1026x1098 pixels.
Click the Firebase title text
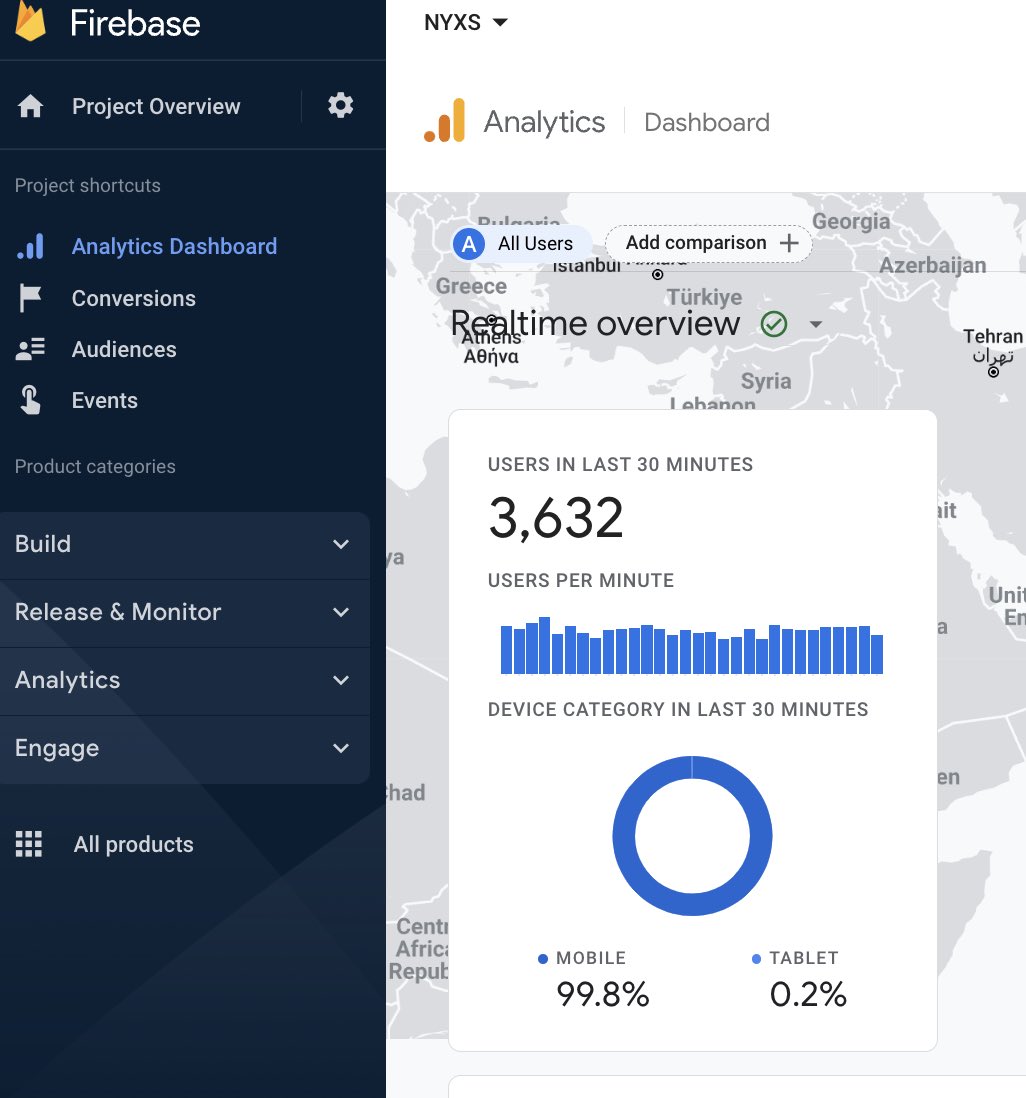[x=135, y=23]
